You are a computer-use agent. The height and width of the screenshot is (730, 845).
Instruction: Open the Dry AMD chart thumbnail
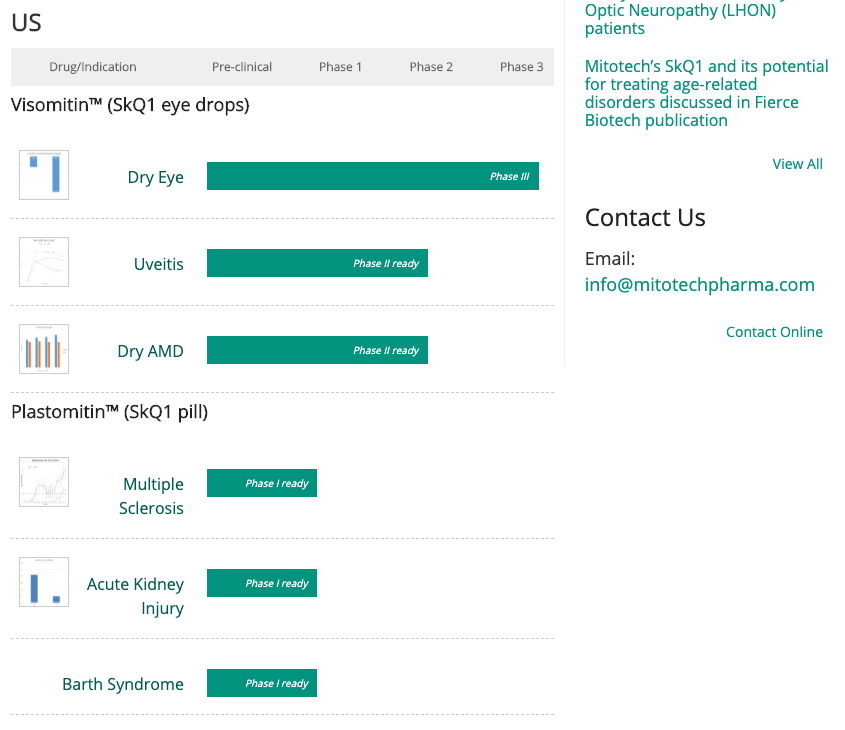pyautogui.click(x=44, y=349)
